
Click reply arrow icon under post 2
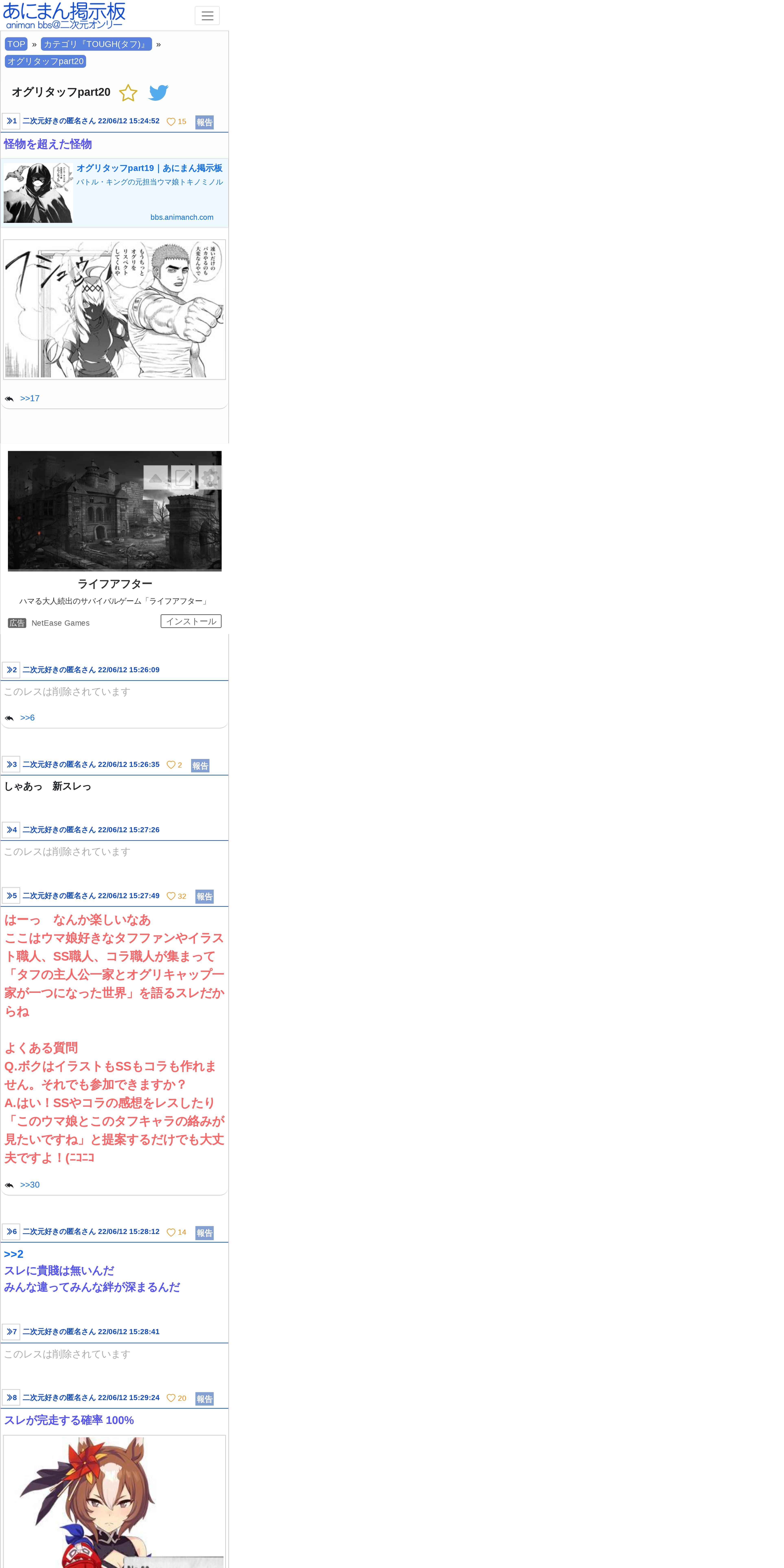[9, 718]
